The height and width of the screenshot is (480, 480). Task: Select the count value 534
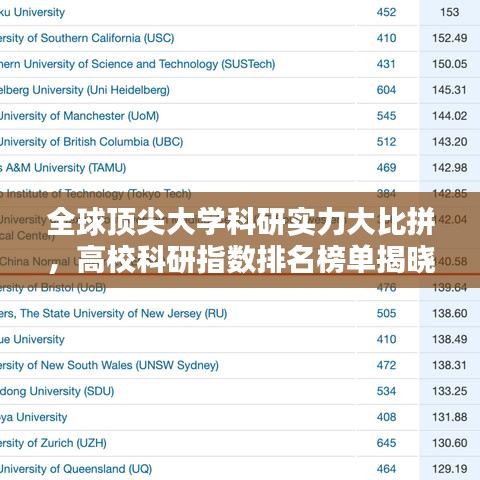[x=386, y=391]
